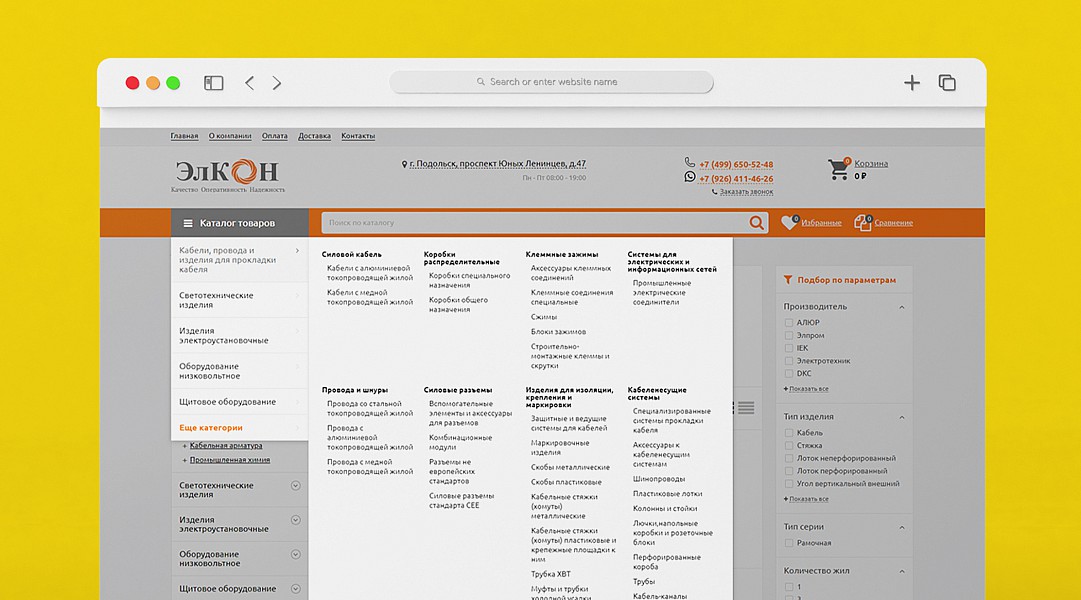Screen dimensions: 1081x600
Task: Open favorites via heart icon
Action: point(789,223)
